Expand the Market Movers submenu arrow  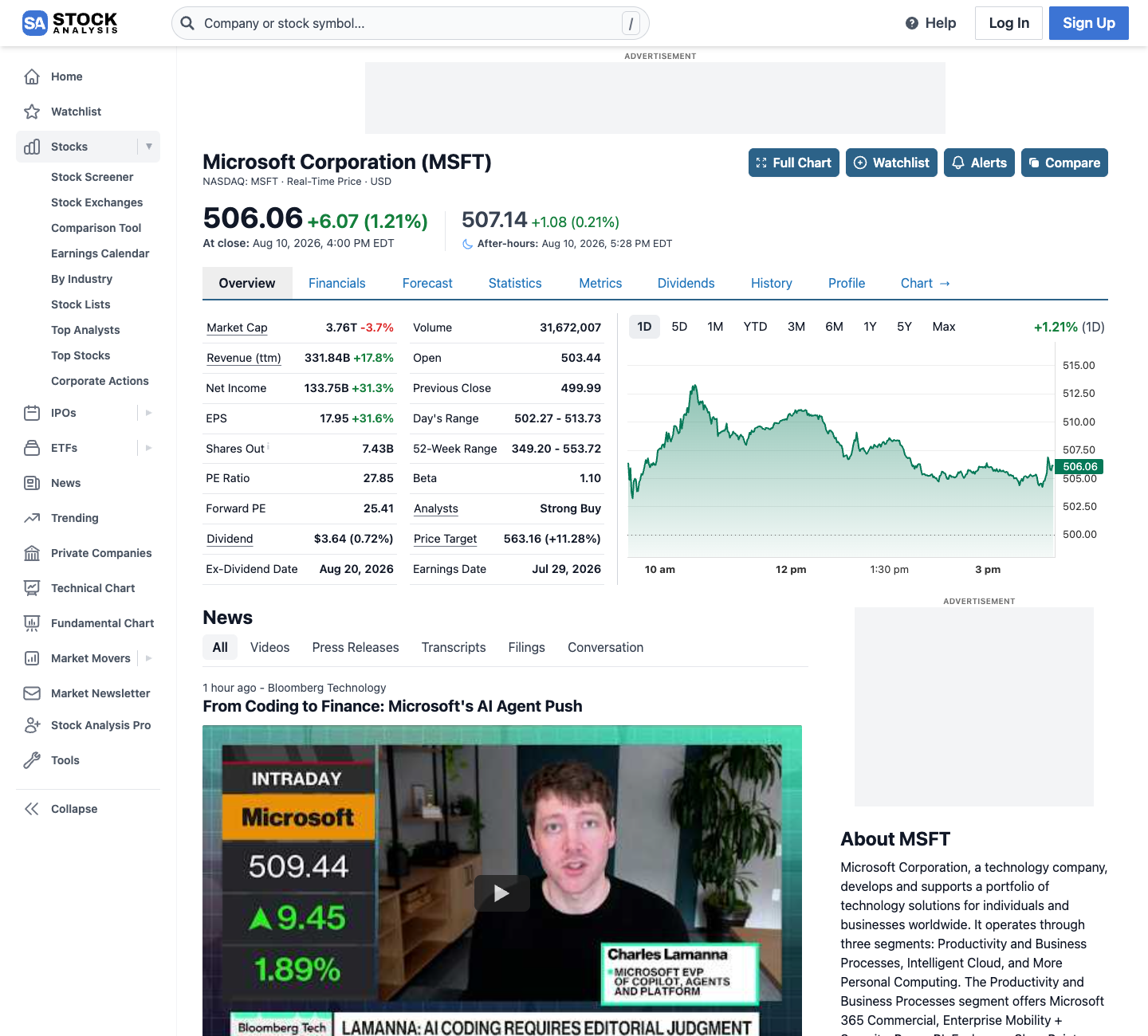coord(149,658)
